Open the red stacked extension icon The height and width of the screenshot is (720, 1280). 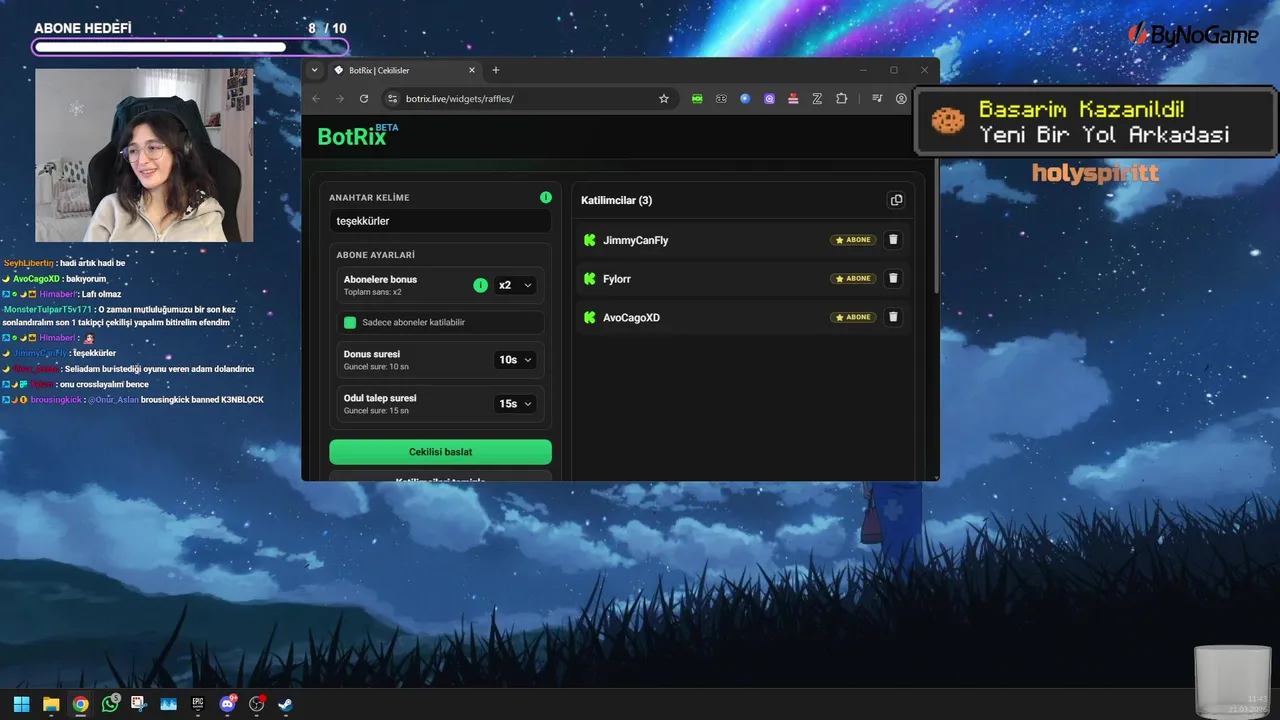click(793, 98)
